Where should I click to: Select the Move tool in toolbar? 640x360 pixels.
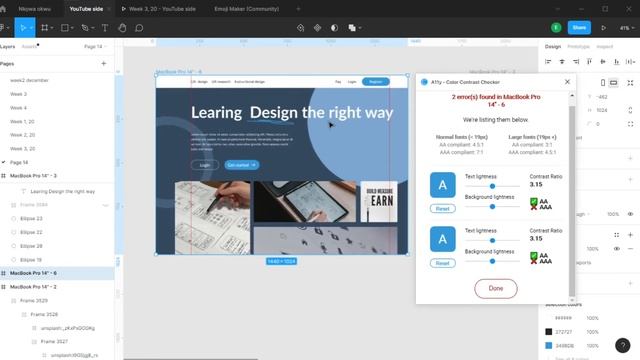[23, 28]
